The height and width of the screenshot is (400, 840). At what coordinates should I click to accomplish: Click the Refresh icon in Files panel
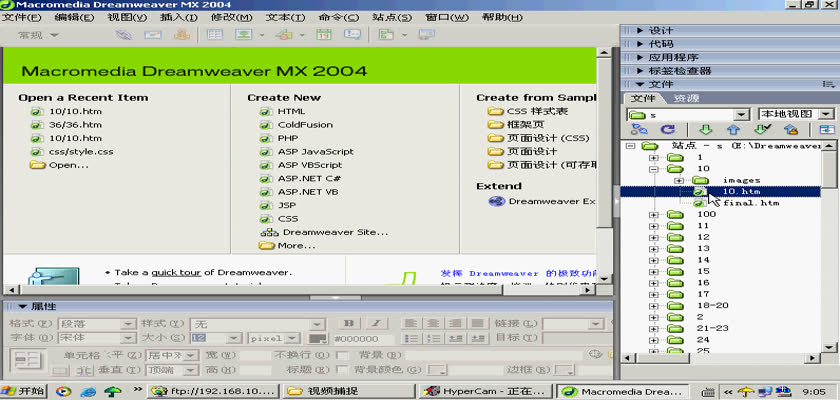[x=668, y=129]
